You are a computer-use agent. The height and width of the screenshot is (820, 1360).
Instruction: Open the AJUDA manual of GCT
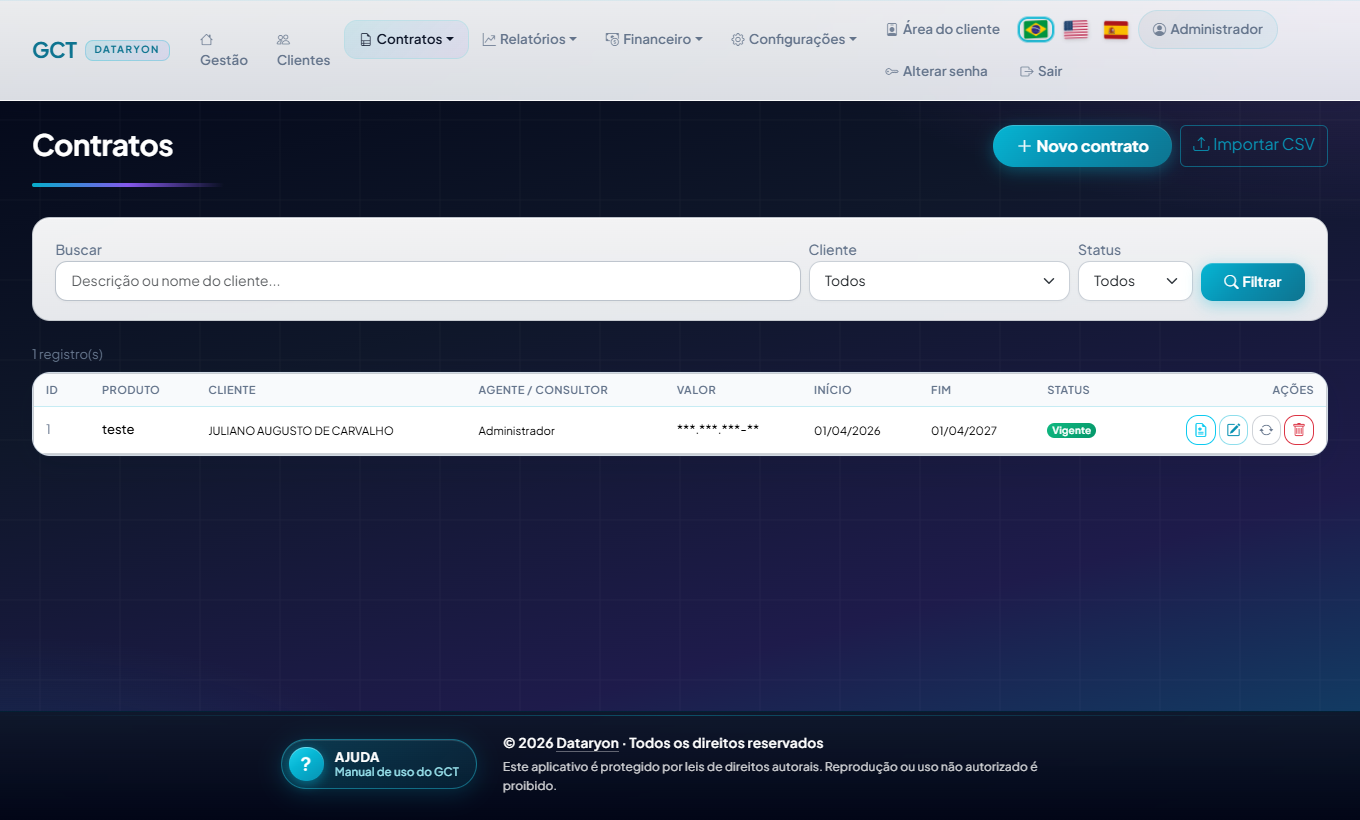click(x=379, y=764)
